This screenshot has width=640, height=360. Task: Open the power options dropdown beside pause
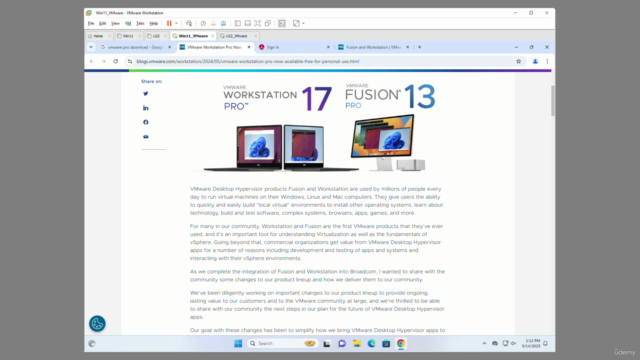click(176, 24)
